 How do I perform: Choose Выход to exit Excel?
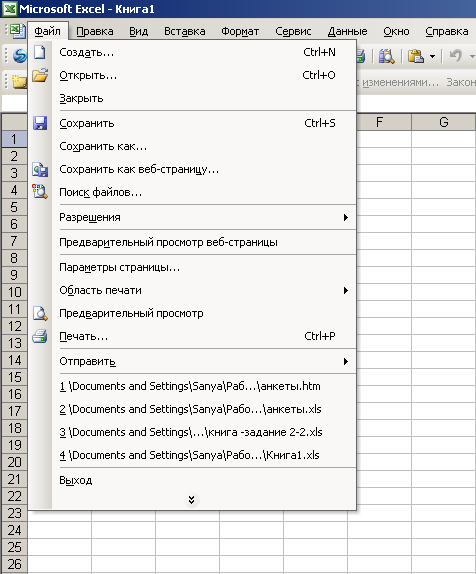[192, 480]
